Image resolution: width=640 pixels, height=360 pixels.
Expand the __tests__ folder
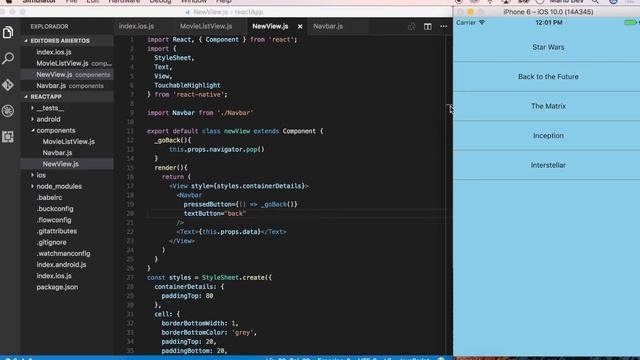(x=50, y=108)
